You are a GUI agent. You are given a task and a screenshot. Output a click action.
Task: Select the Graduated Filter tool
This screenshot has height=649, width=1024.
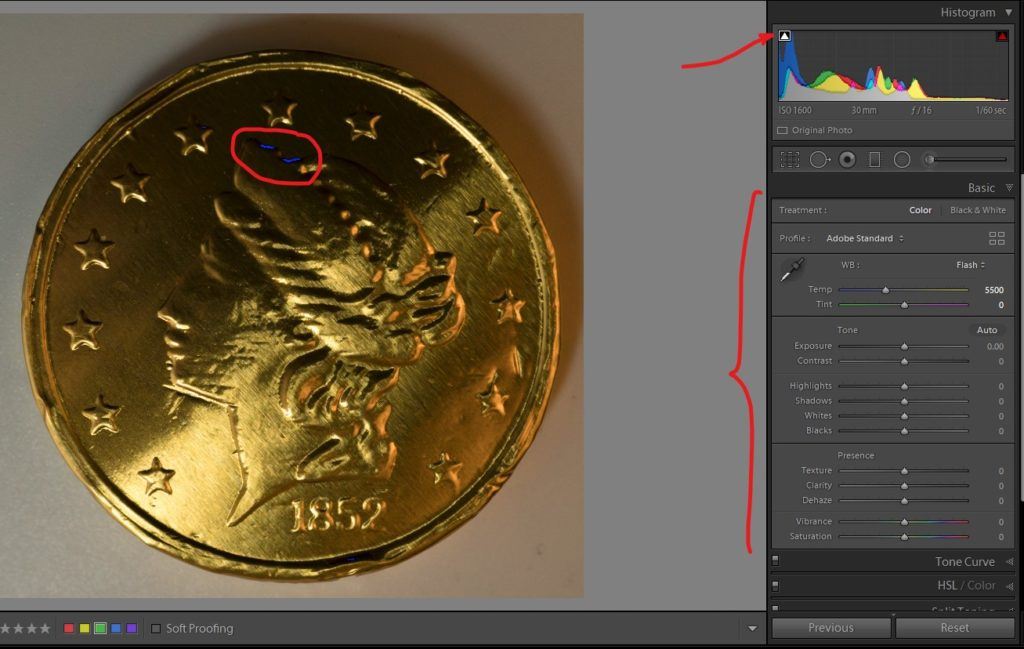pyautogui.click(x=874, y=159)
